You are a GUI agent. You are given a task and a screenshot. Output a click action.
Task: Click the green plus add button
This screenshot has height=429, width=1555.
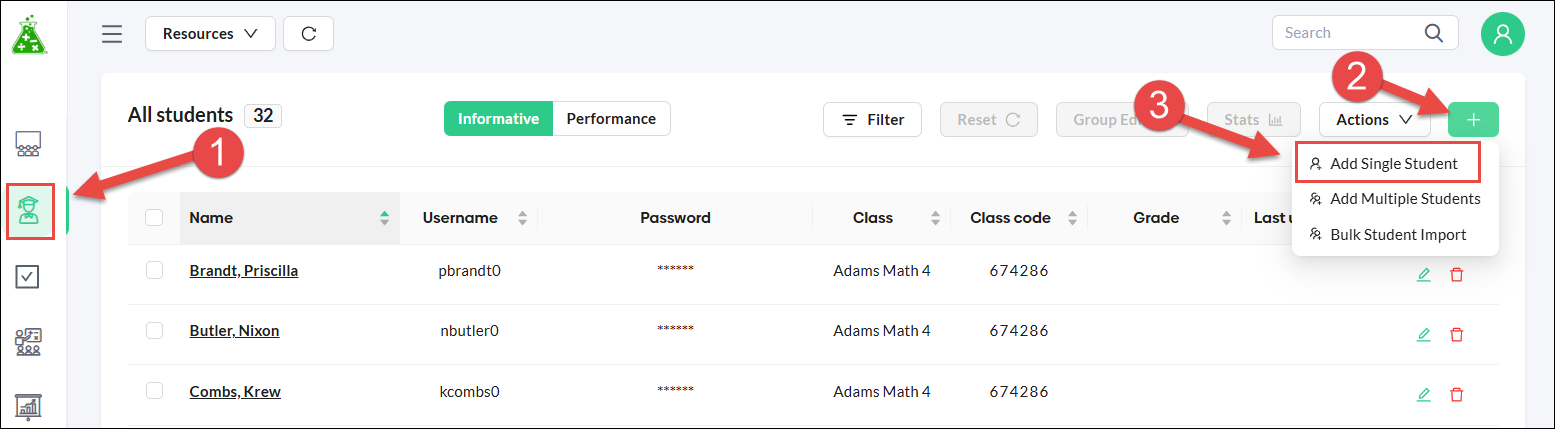[1473, 120]
